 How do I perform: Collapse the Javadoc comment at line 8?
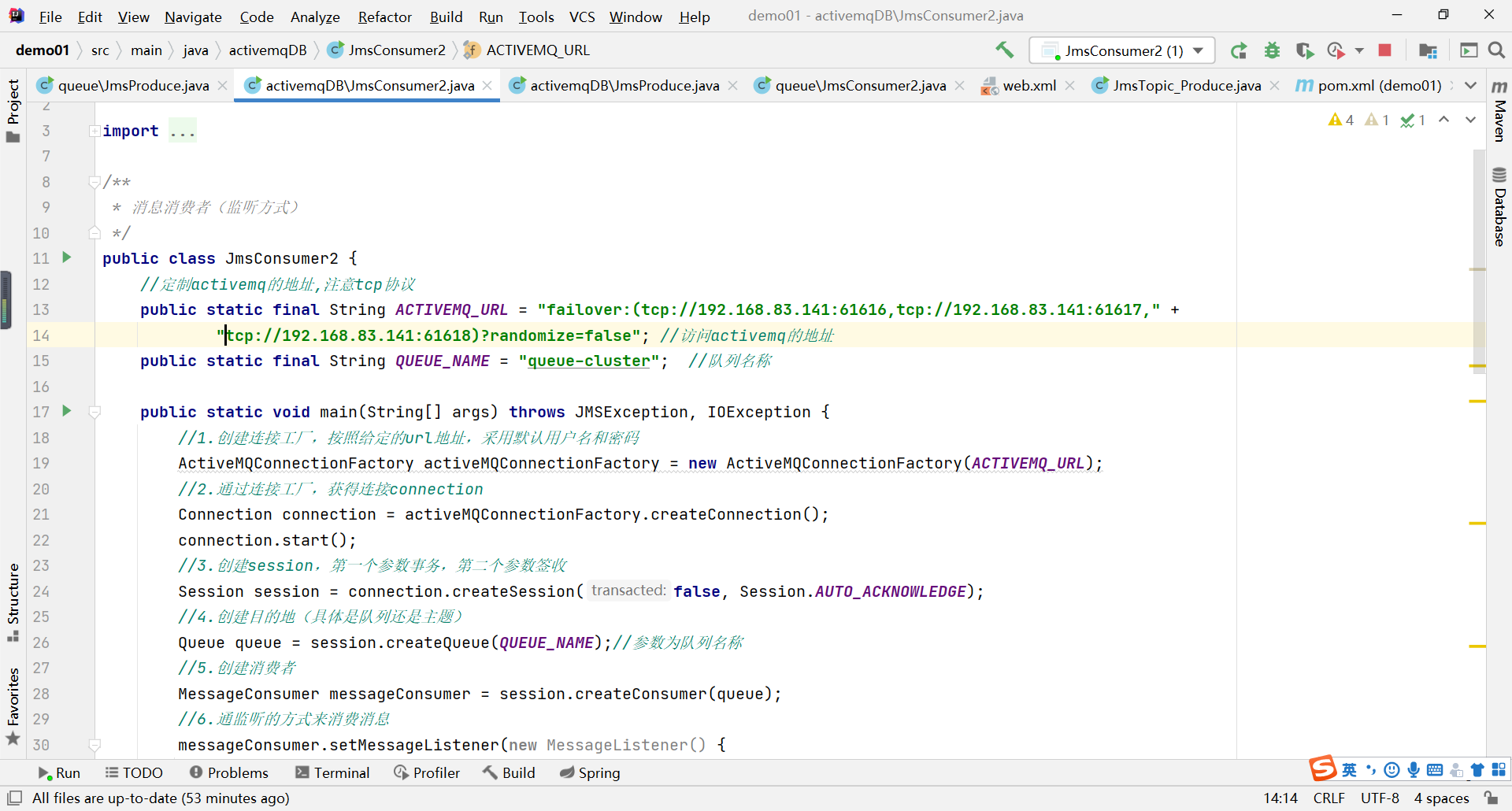pos(94,182)
